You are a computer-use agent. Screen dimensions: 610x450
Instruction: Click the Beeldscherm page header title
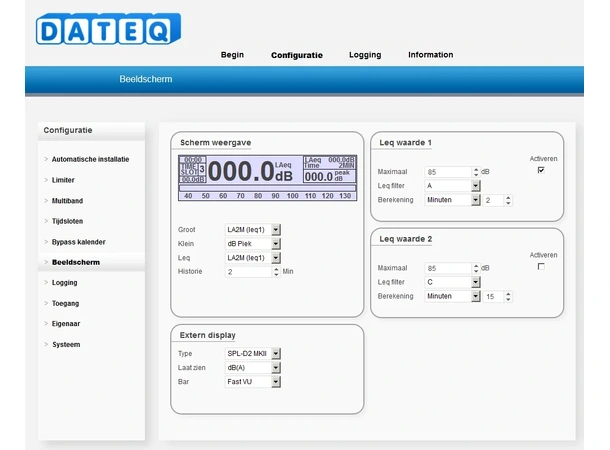145,79
